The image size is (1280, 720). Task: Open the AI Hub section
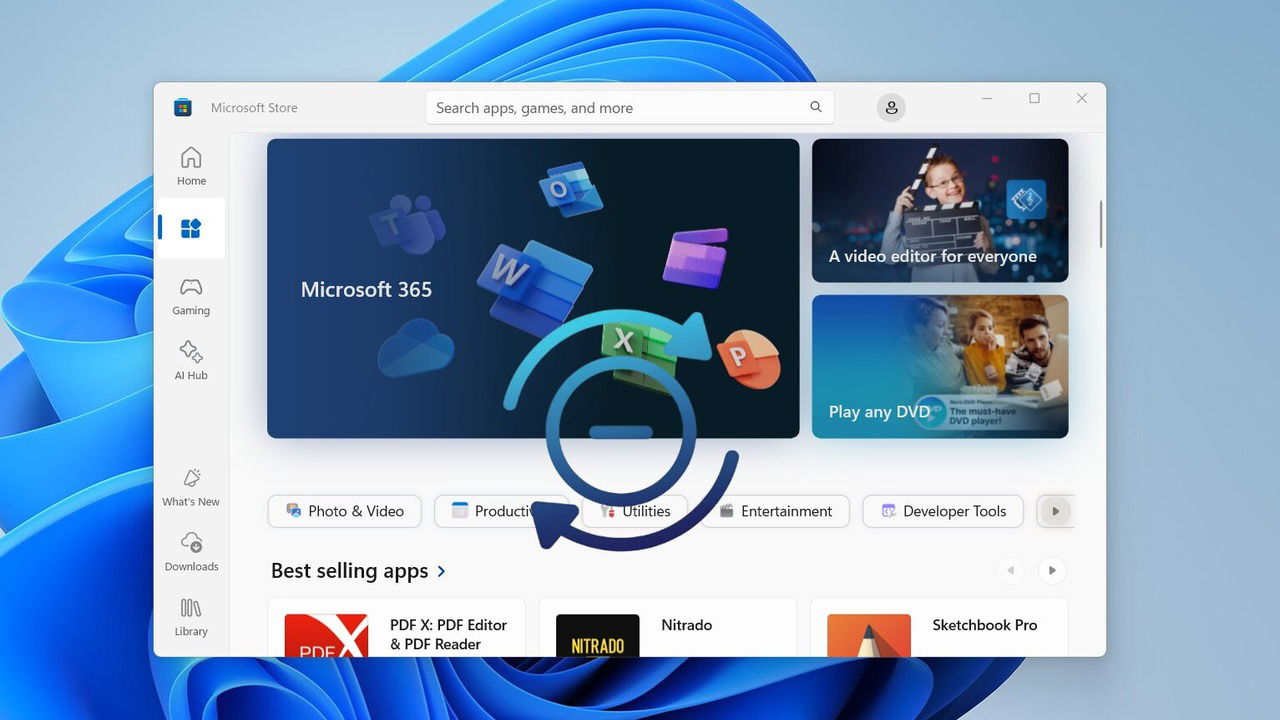(190, 360)
